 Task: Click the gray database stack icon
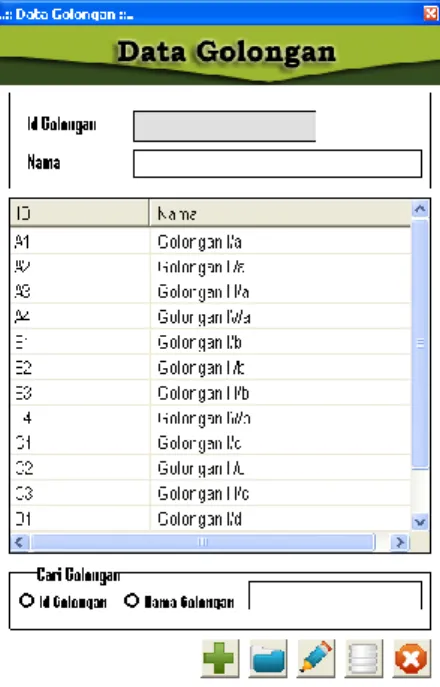364,658
